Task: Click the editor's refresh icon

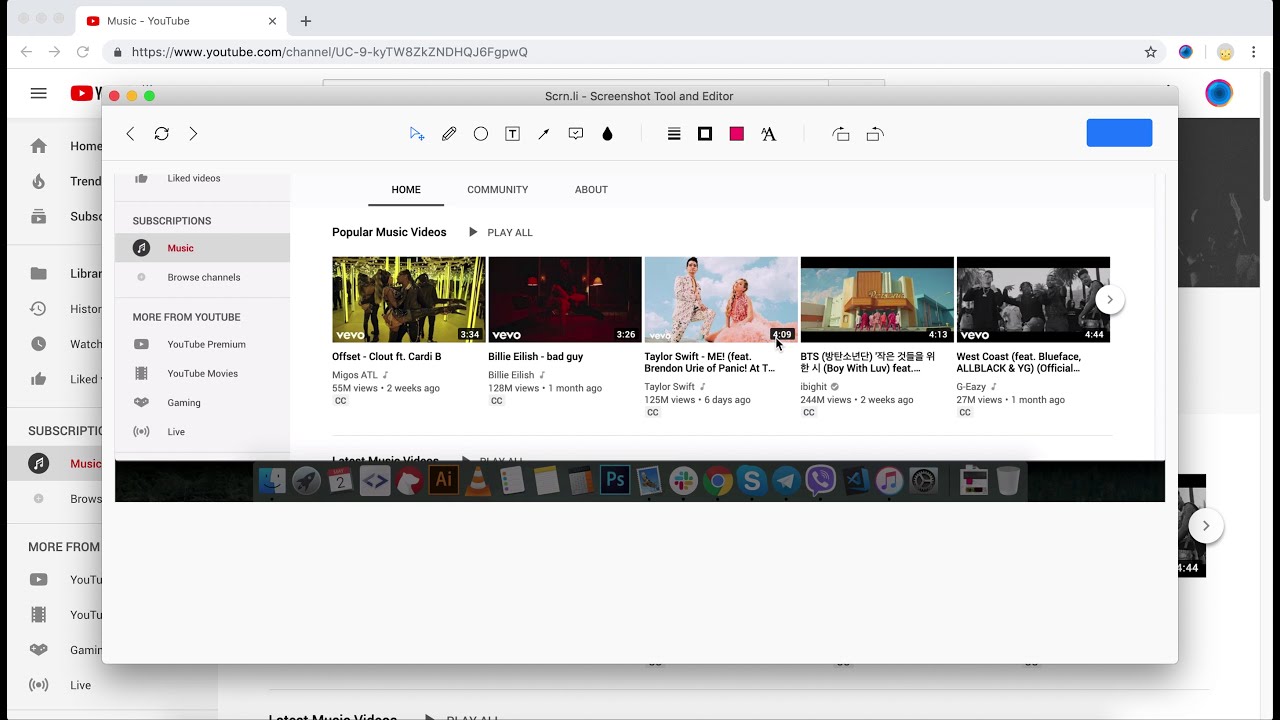Action: [161, 134]
